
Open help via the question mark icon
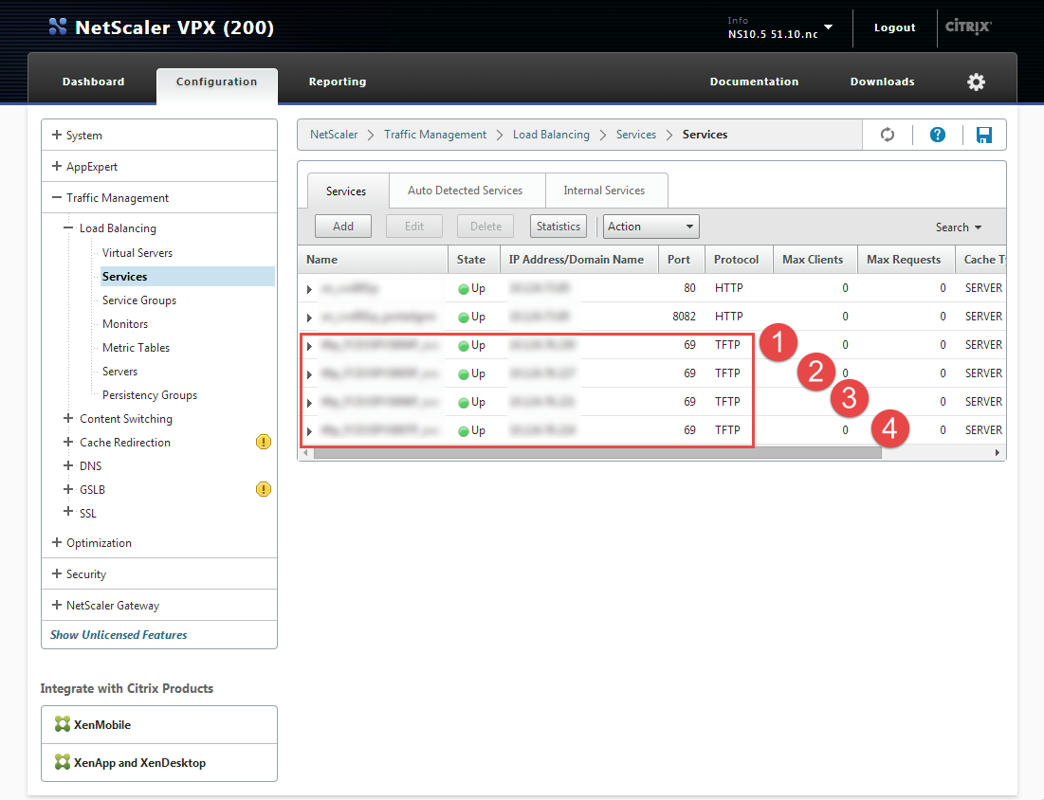937,135
